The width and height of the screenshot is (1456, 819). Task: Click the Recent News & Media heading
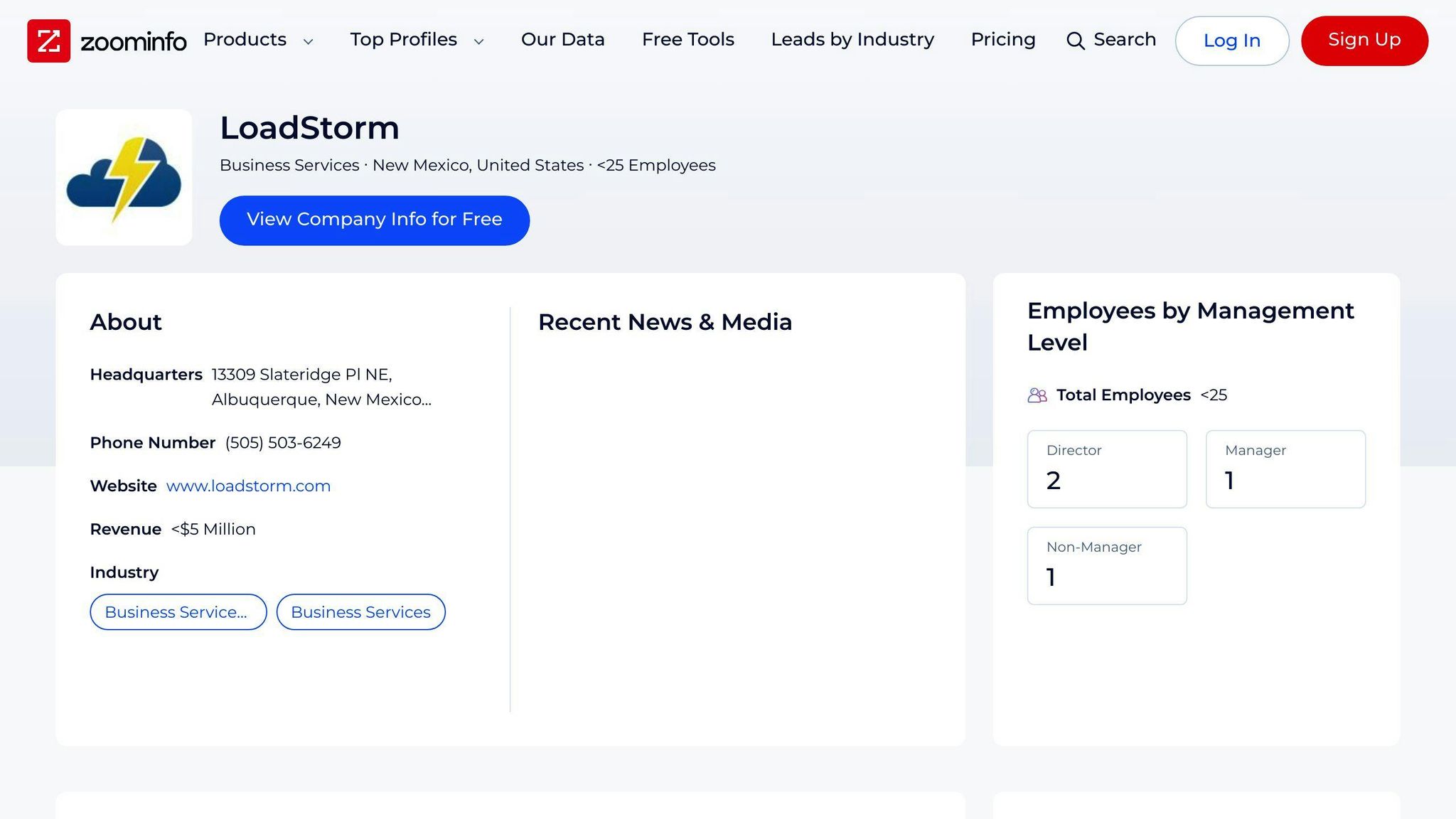pyautogui.click(x=665, y=322)
